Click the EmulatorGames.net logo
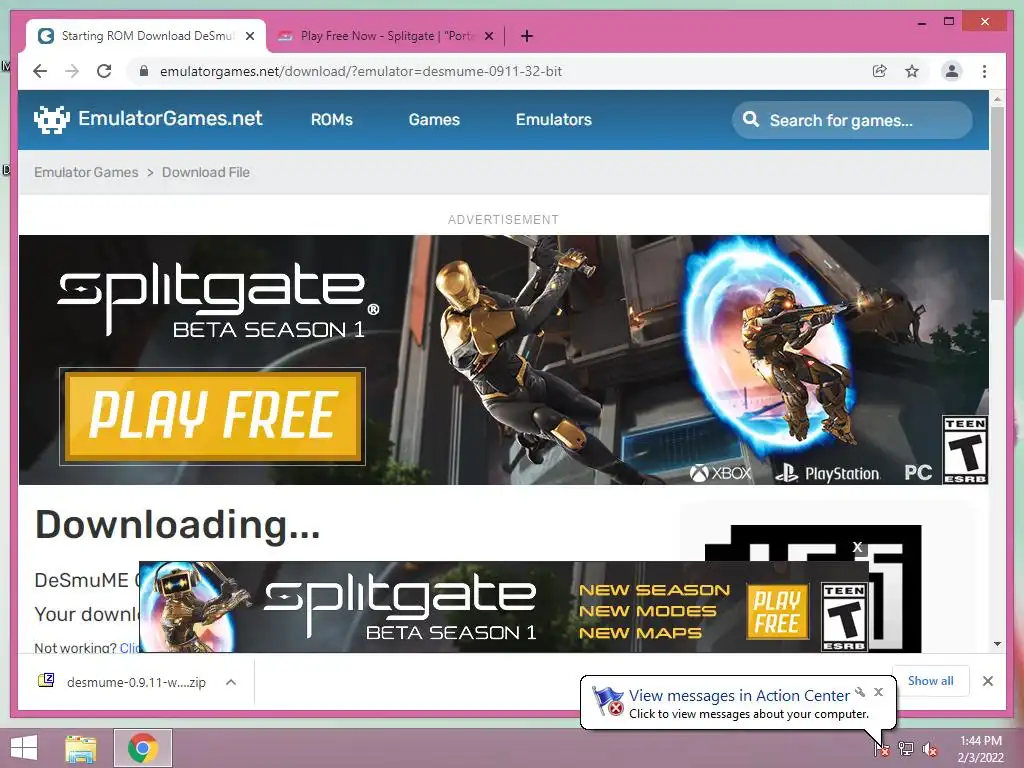Viewport: 1024px width, 768px height. click(148, 119)
